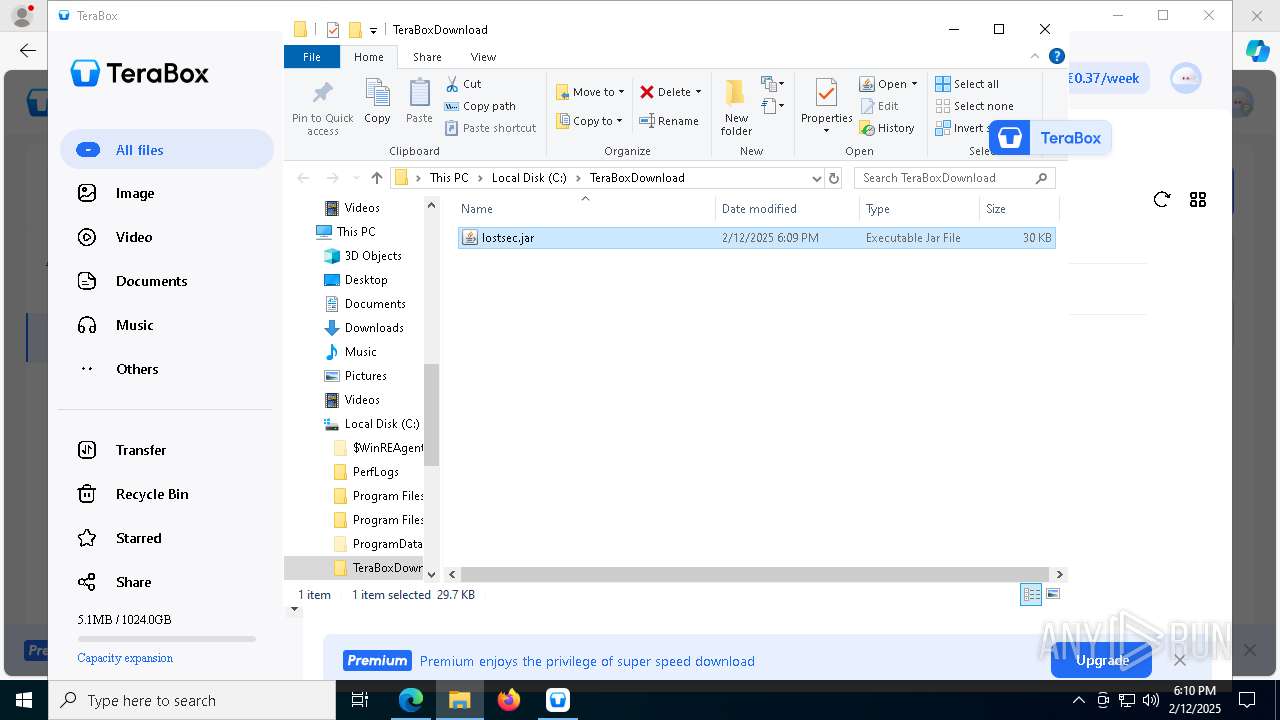
Task: Click Select all in the ribbon
Action: [x=967, y=84]
